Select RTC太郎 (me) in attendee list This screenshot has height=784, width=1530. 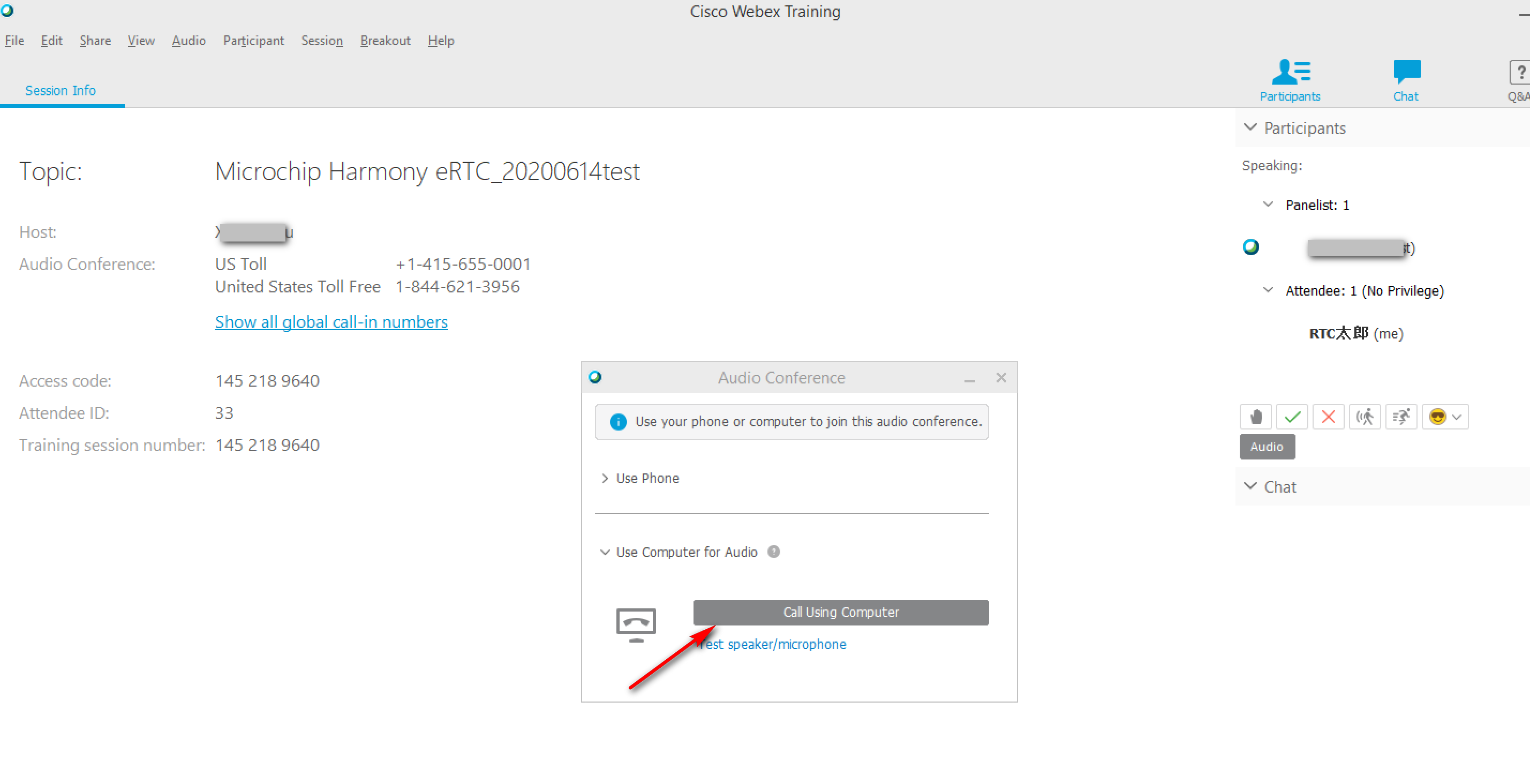[1356, 333]
